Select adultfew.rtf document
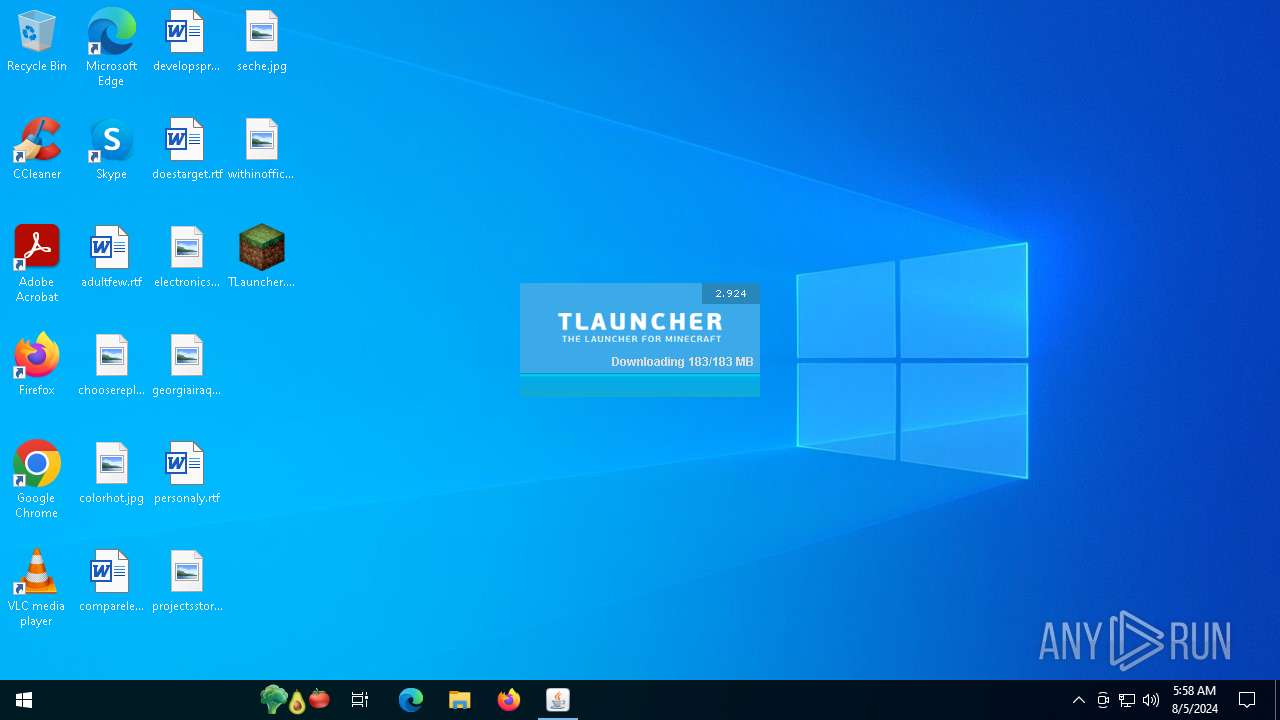Image resolution: width=1280 pixels, height=720 pixels. (x=111, y=258)
